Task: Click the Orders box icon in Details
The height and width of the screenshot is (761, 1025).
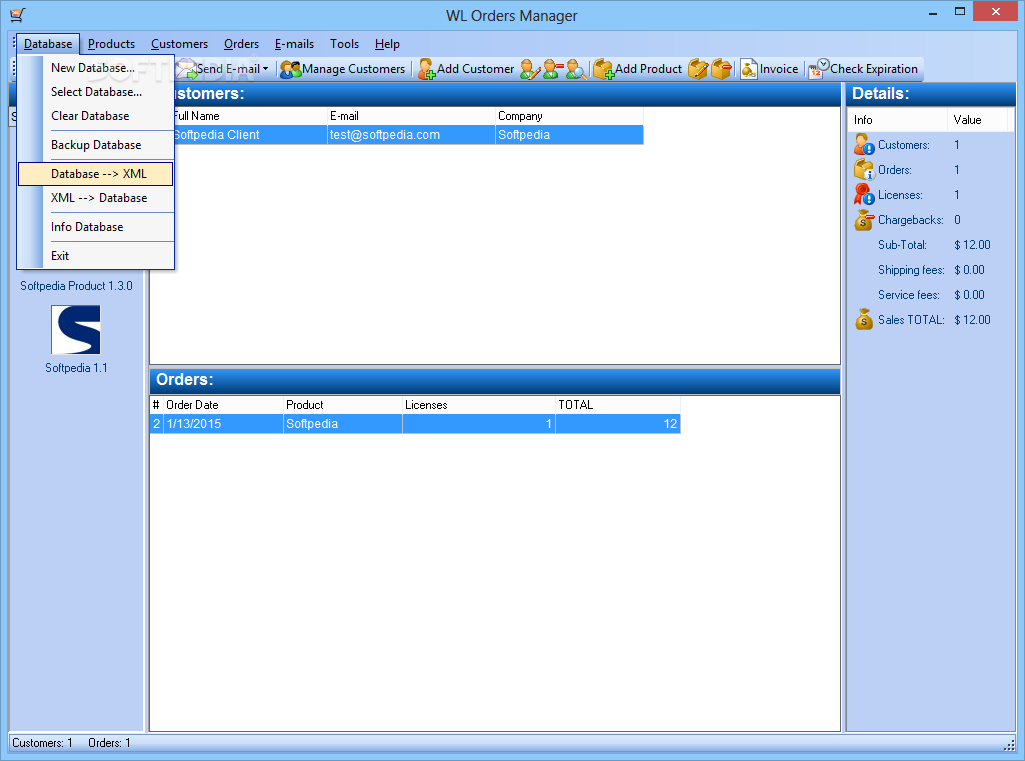Action: coord(864,169)
